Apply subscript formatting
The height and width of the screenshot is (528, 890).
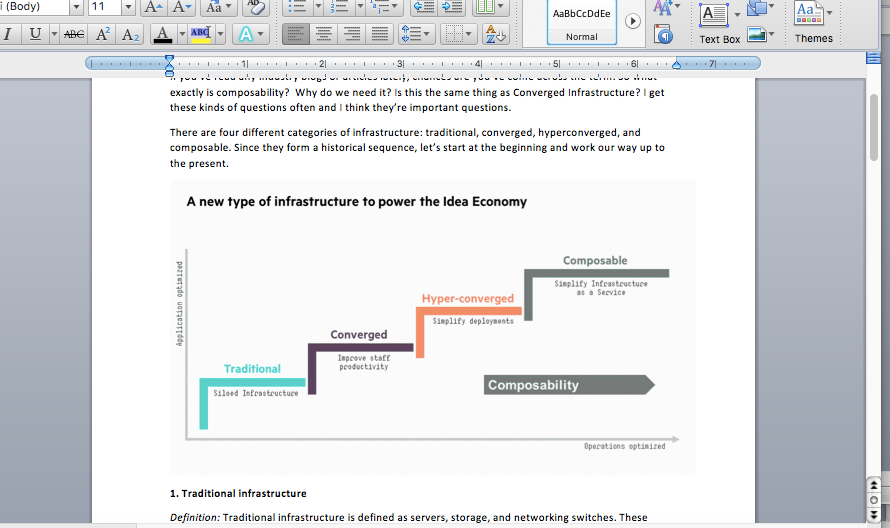pos(129,34)
